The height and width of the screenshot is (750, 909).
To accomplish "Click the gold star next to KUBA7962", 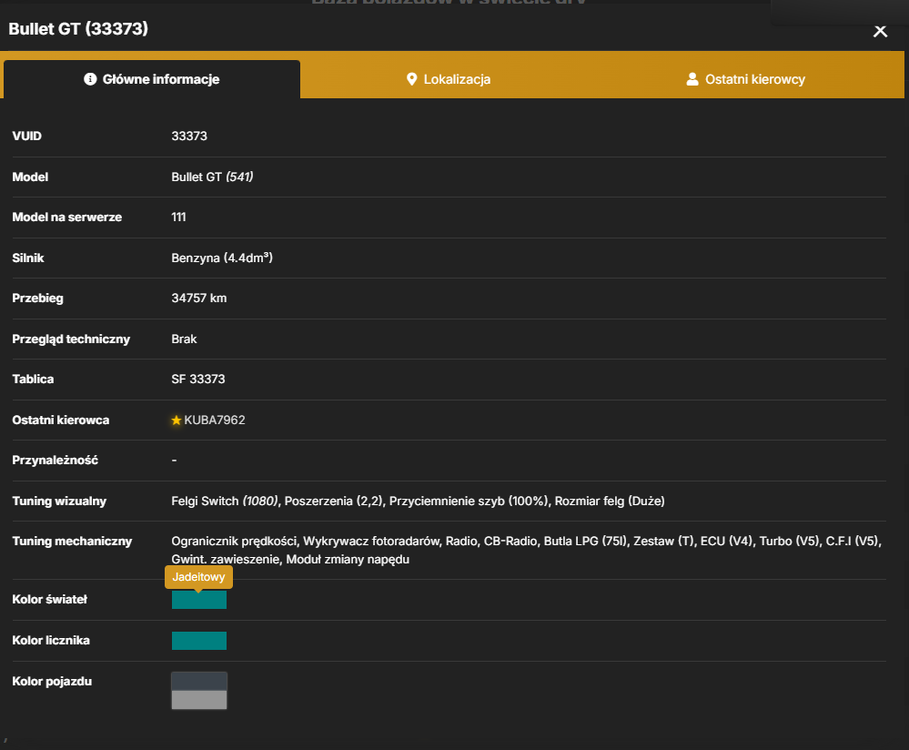I will coord(176,420).
